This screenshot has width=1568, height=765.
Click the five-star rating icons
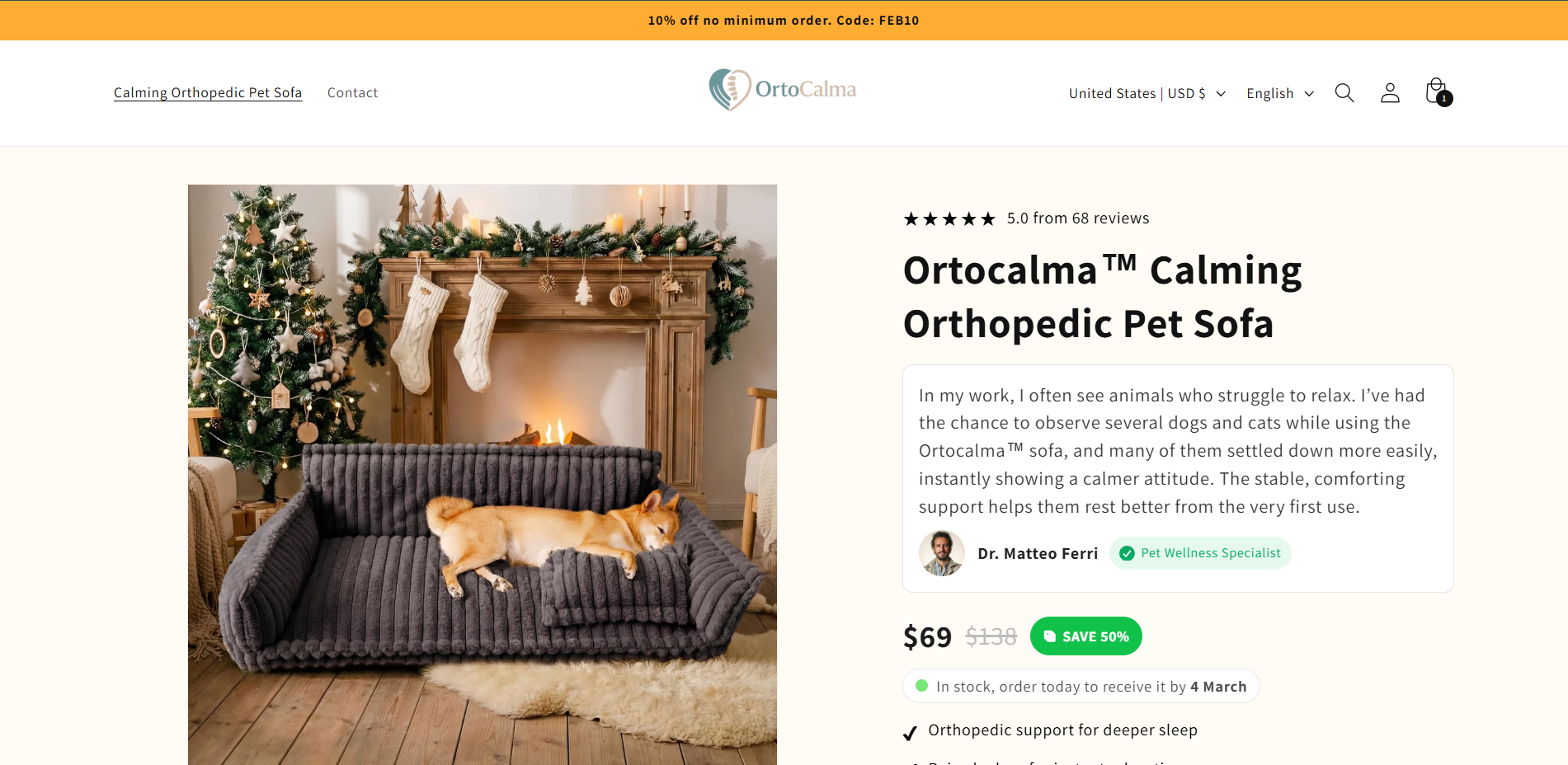point(949,218)
